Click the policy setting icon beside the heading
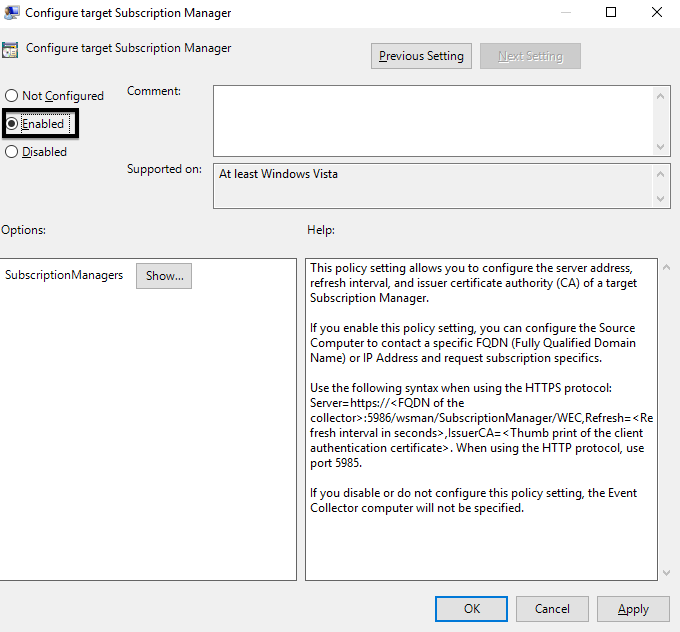The width and height of the screenshot is (680, 632). (10, 50)
